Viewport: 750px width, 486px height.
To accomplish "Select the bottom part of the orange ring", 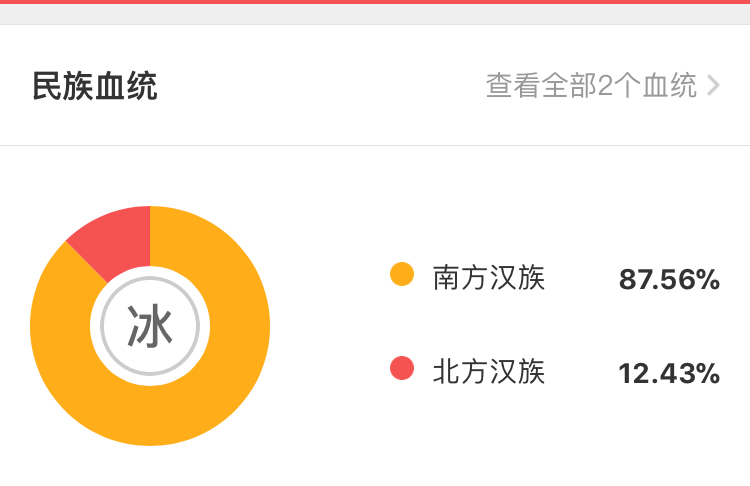I will click(x=150, y=416).
